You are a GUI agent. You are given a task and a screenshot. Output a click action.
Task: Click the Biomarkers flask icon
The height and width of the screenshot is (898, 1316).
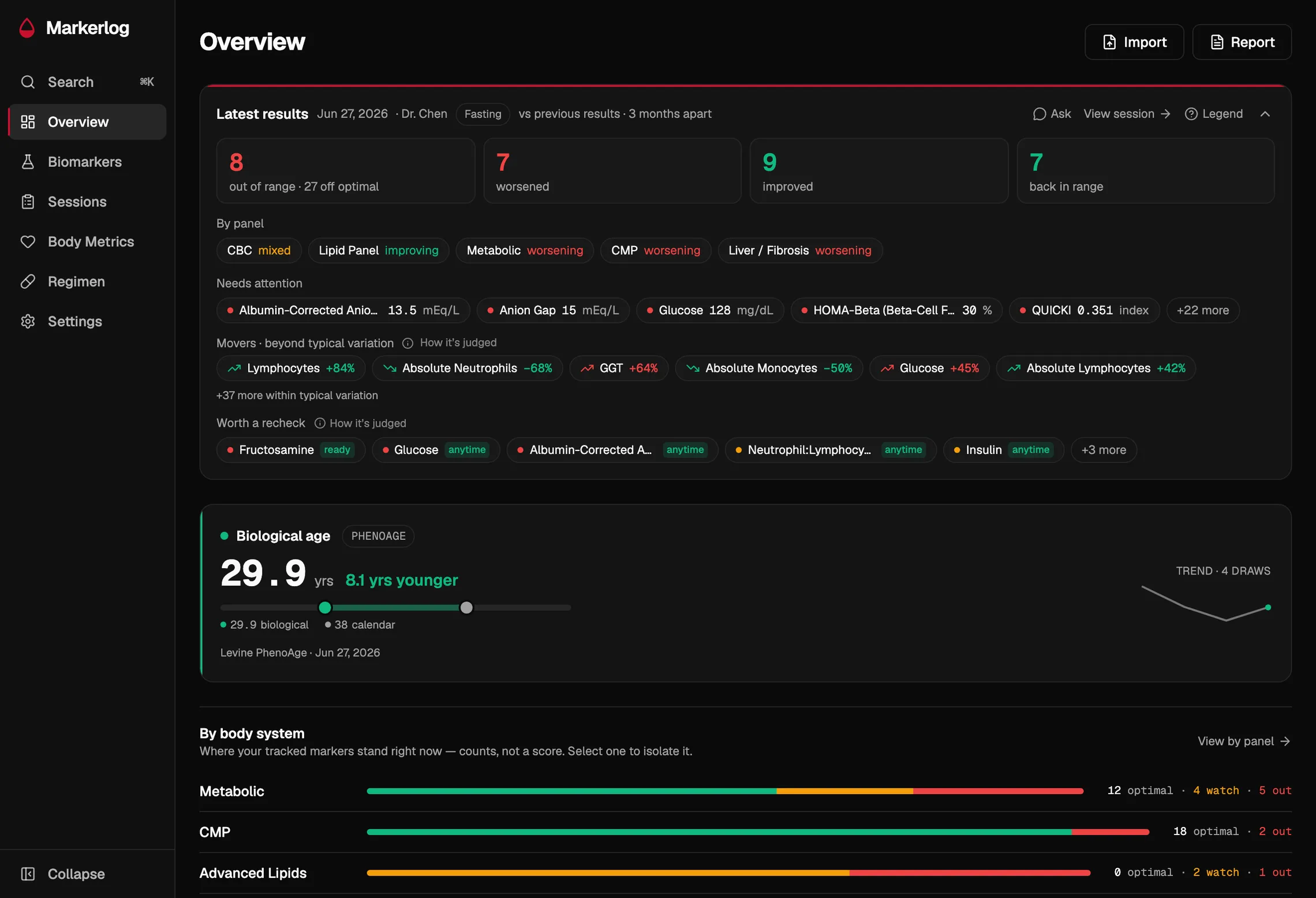point(28,162)
